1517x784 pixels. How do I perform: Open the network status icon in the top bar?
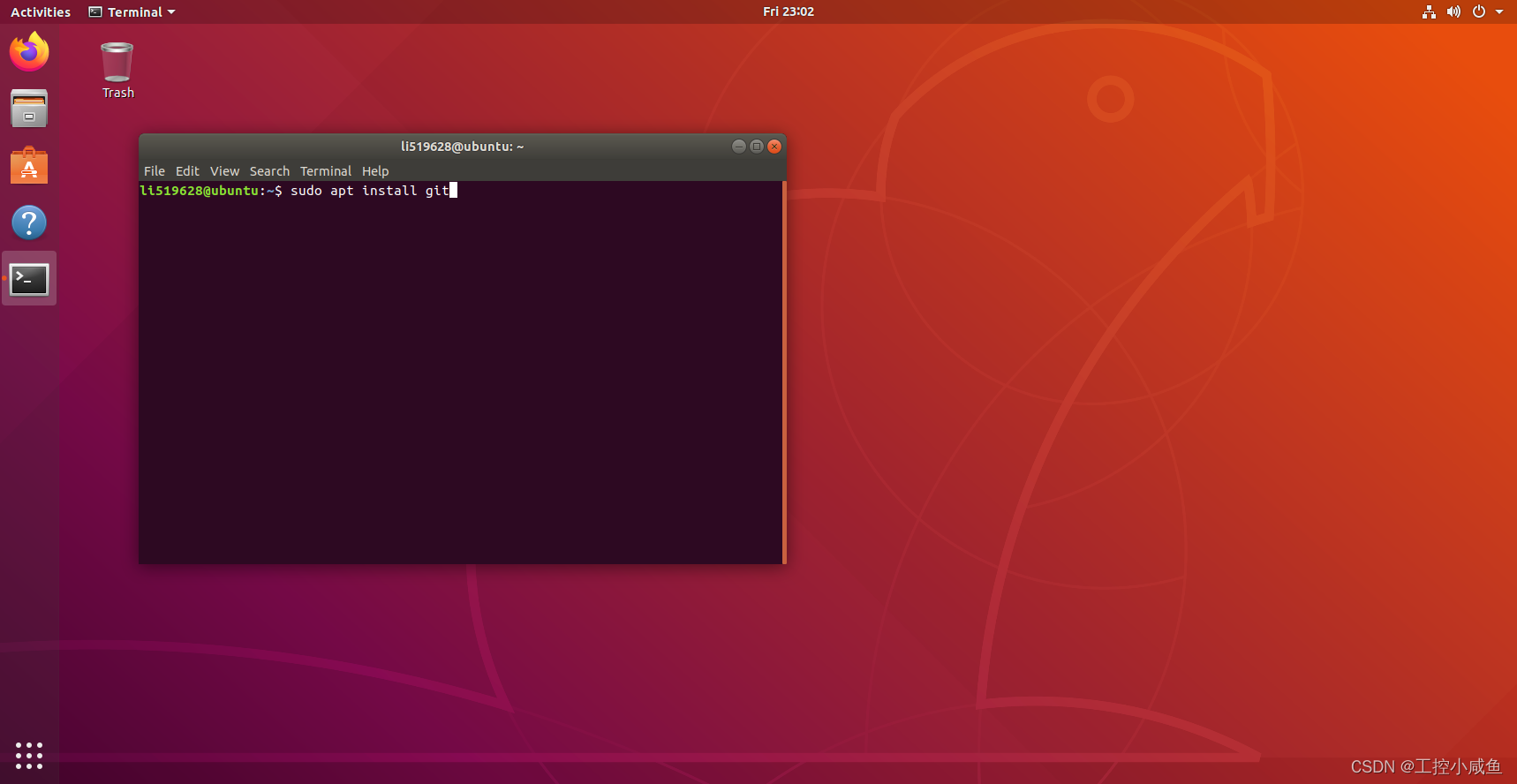coord(1429,11)
